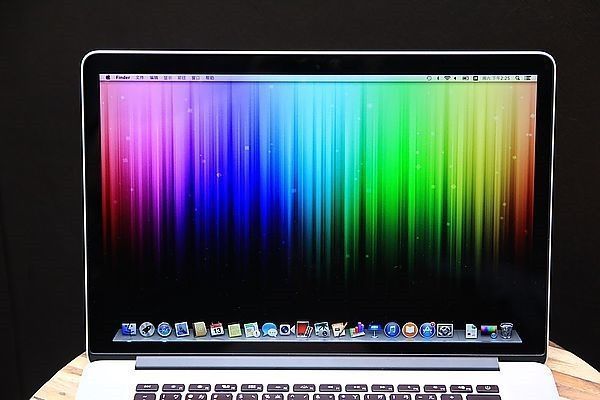Open Contacts book icon in Dock
Image resolution: width=600 pixels, height=400 pixels.
[x=200, y=330]
